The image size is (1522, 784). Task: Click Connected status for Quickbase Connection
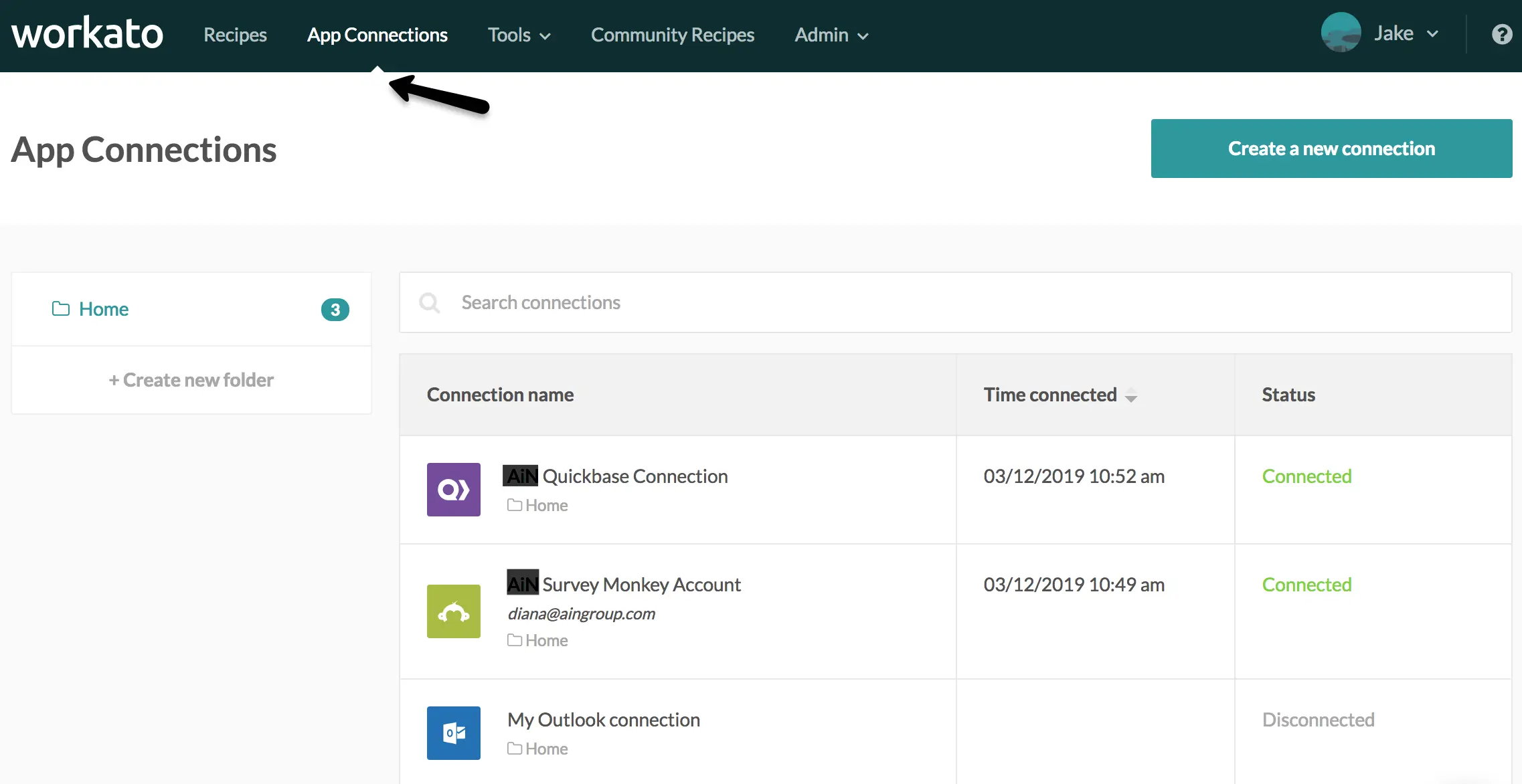click(1307, 476)
